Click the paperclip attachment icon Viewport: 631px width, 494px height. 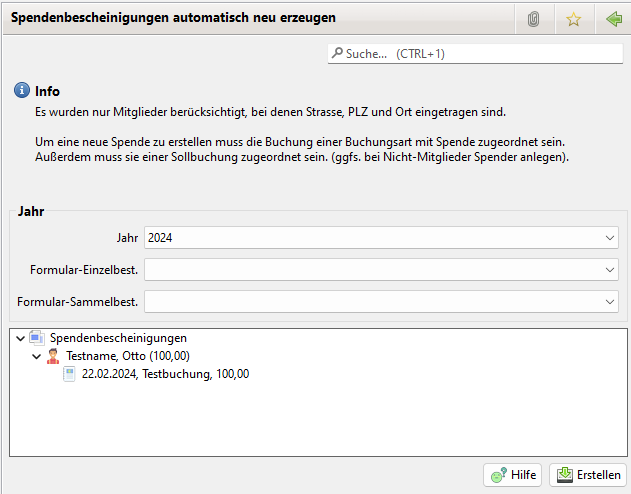534,19
